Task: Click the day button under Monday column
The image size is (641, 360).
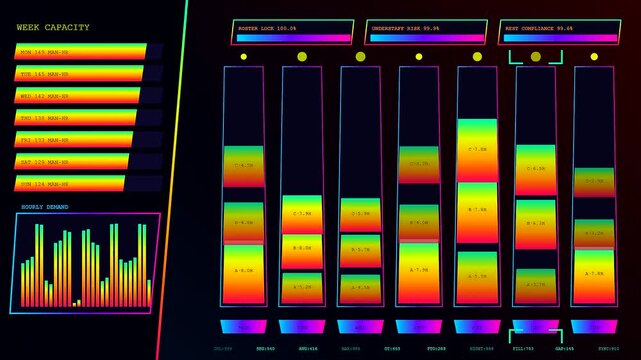Action: click(x=244, y=326)
